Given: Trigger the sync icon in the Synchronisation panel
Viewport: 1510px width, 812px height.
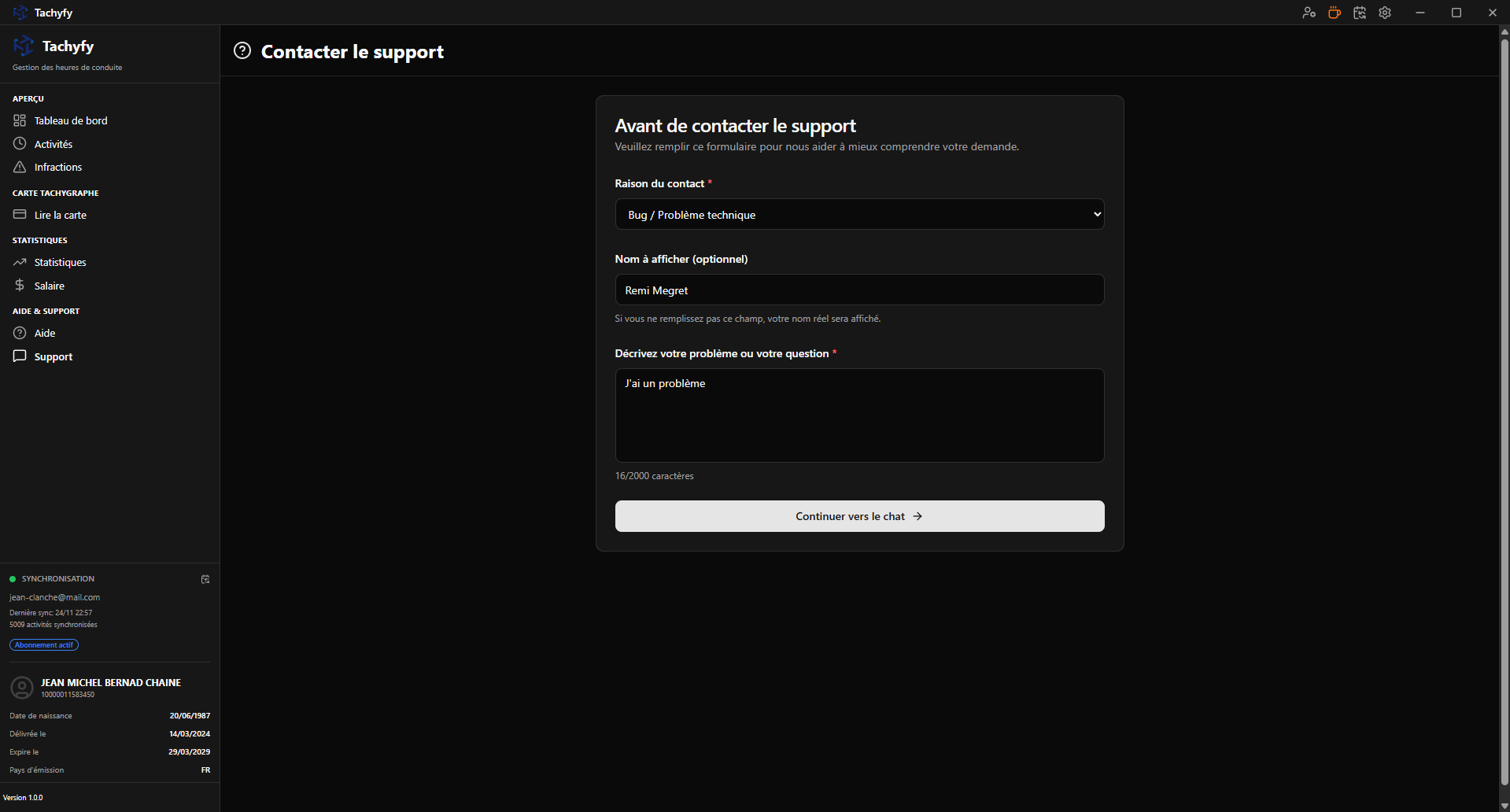Looking at the screenshot, I should point(205,579).
